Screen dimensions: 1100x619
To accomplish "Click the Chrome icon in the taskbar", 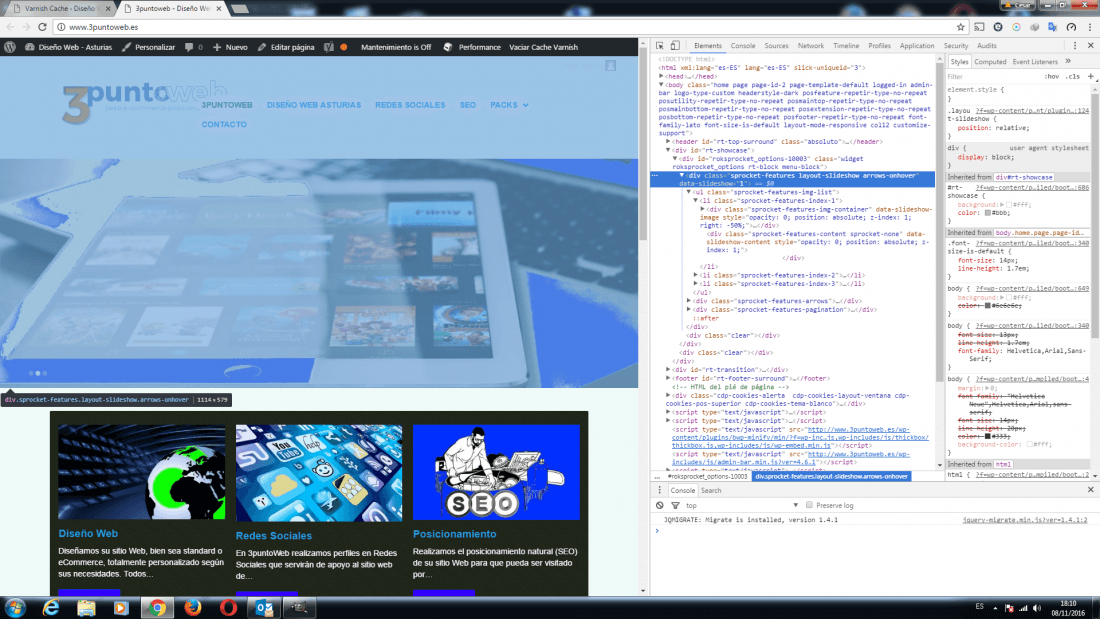I will click(157, 608).
